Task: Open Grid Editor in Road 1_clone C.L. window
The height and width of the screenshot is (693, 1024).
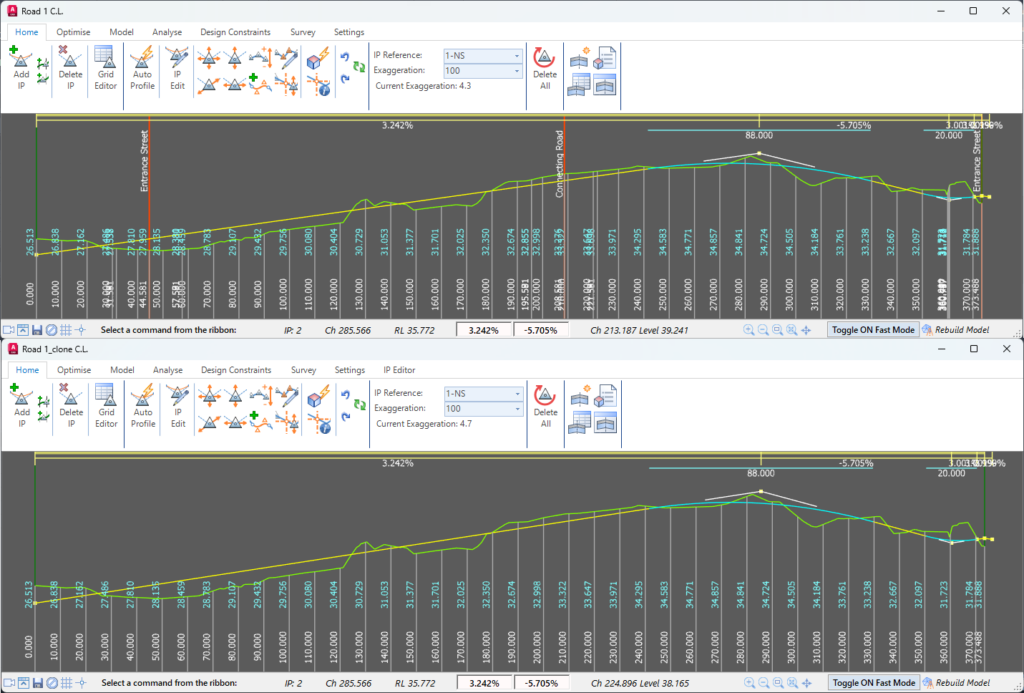Action: (x=106, y=407)
